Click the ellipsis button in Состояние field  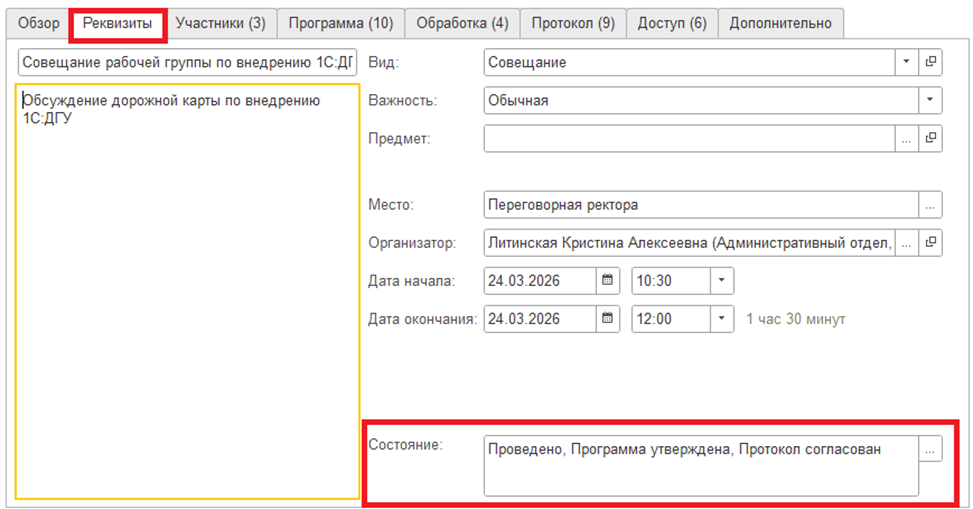tap(930, 450)
